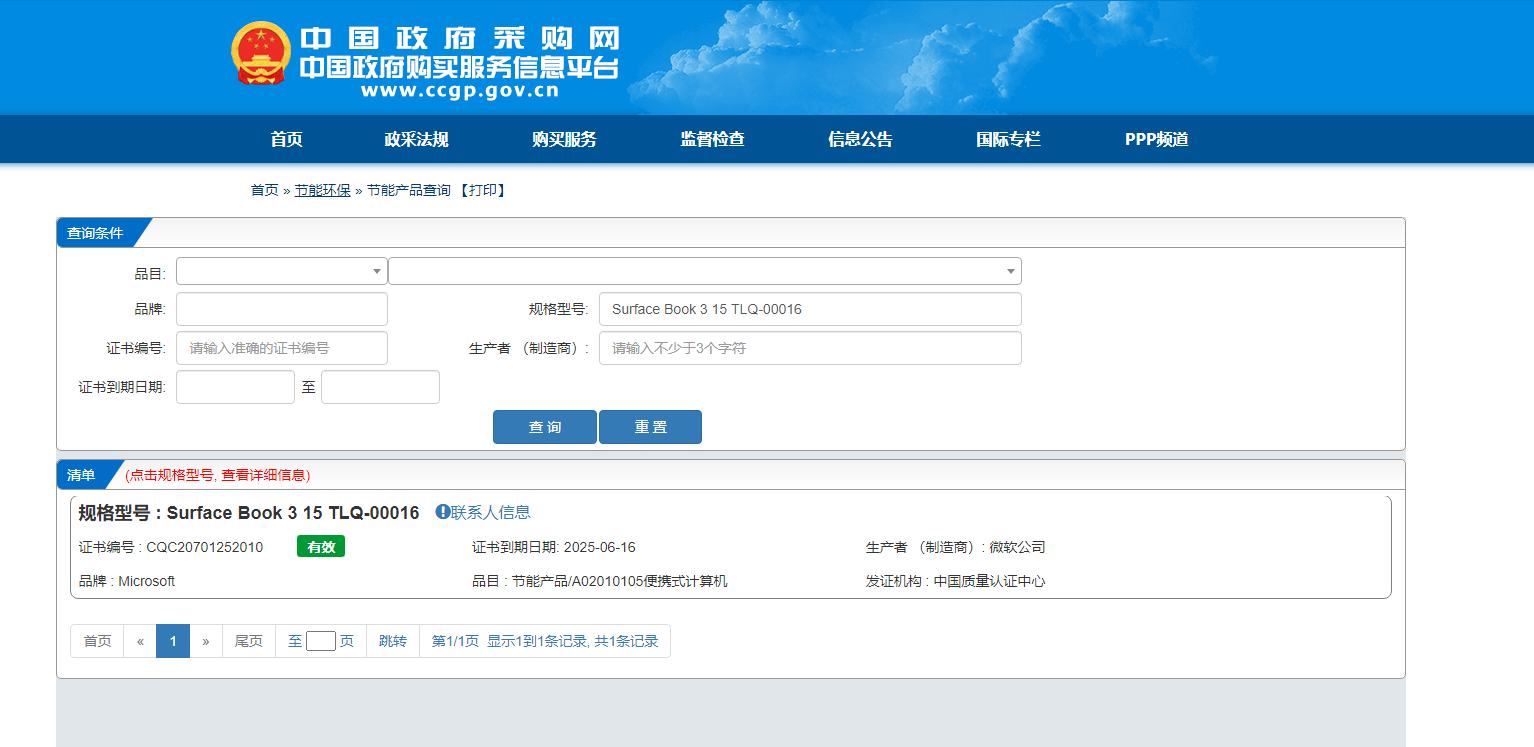
Task: Focus the 品牌 input field
Action: coord(282,309)
